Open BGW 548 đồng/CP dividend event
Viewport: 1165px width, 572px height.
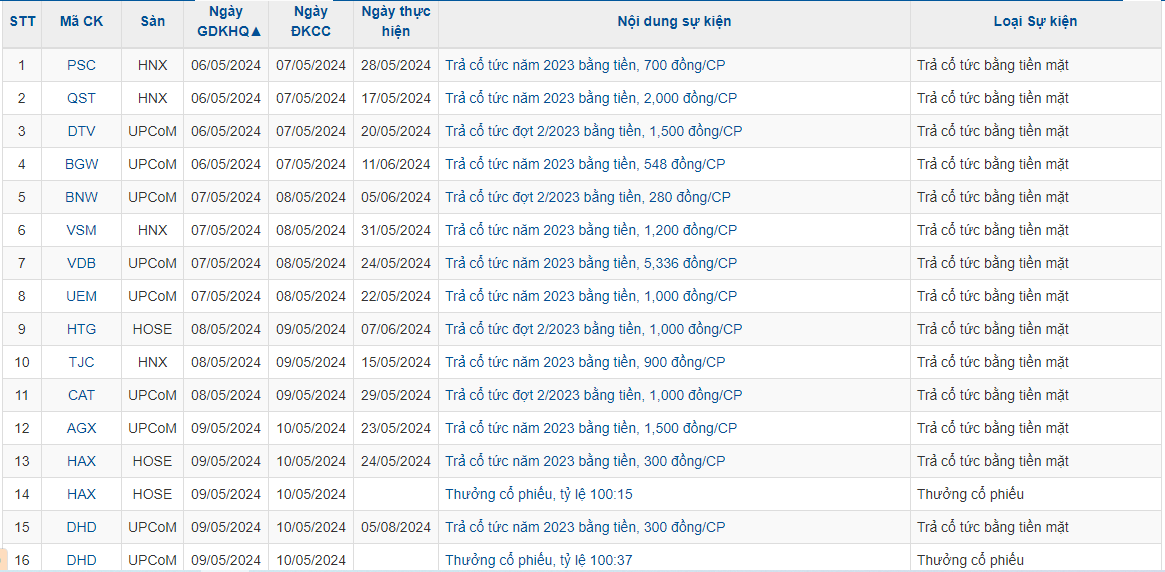click(x=585, y=164)
